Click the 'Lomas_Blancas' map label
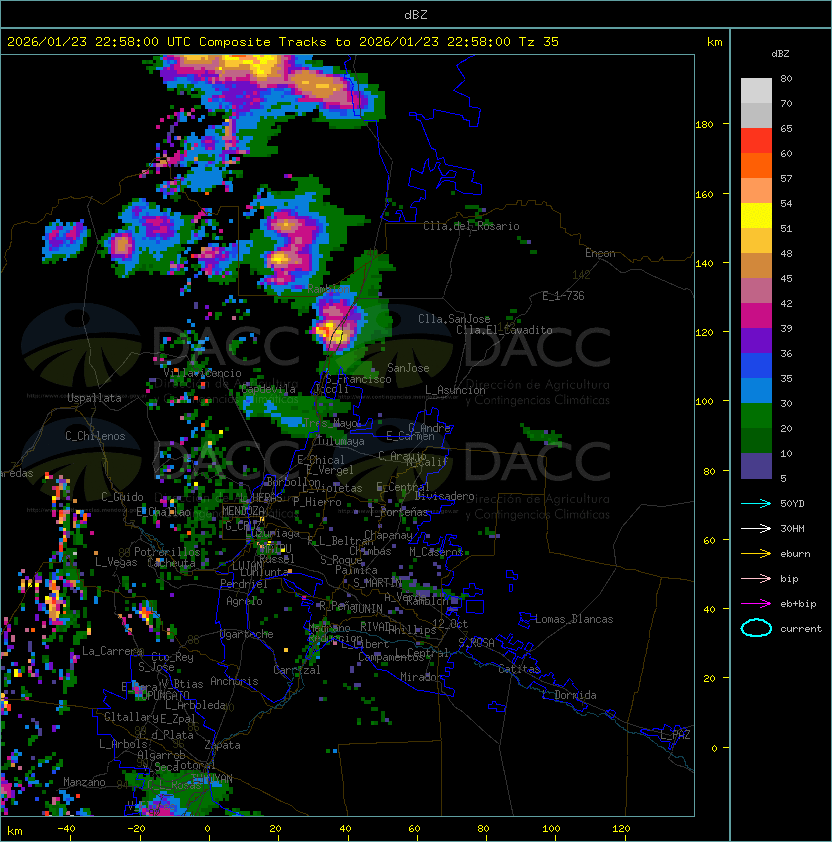 (574, 619)
